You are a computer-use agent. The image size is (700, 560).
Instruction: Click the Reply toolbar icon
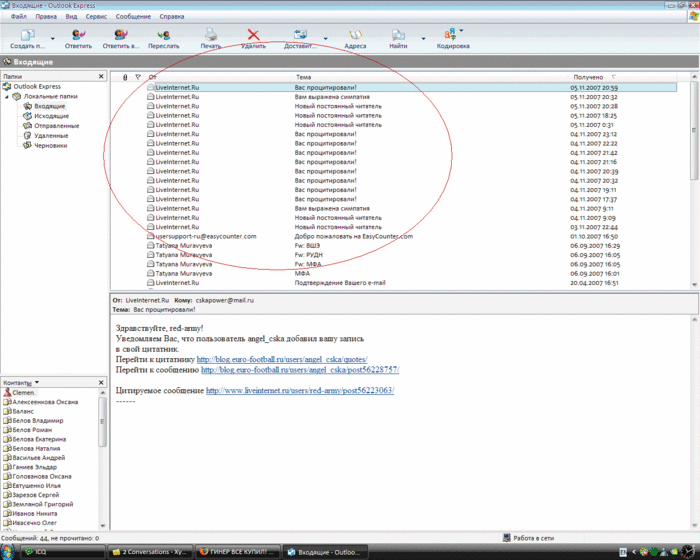(79, 35)
